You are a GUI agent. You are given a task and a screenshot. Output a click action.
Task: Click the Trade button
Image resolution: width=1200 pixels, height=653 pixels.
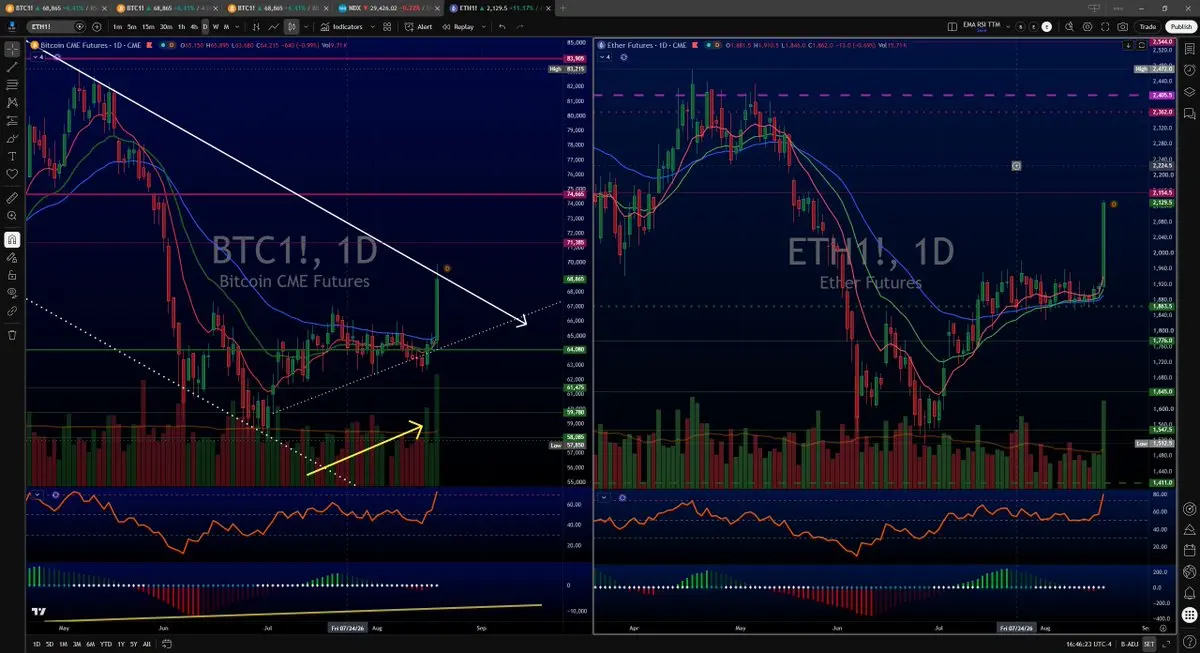click(x=1148, y=26)
